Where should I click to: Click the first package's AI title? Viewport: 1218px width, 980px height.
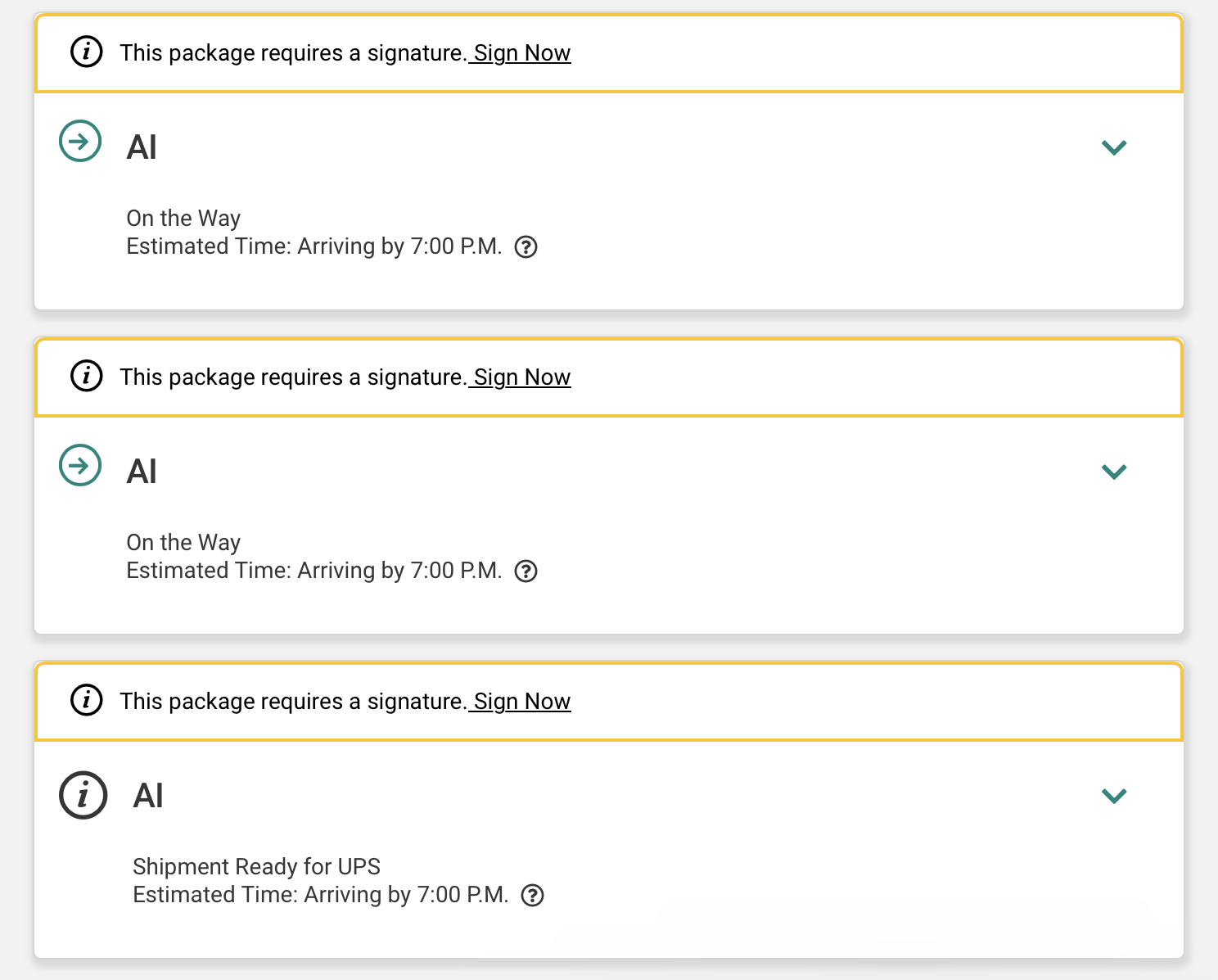(x=142, y=147)
